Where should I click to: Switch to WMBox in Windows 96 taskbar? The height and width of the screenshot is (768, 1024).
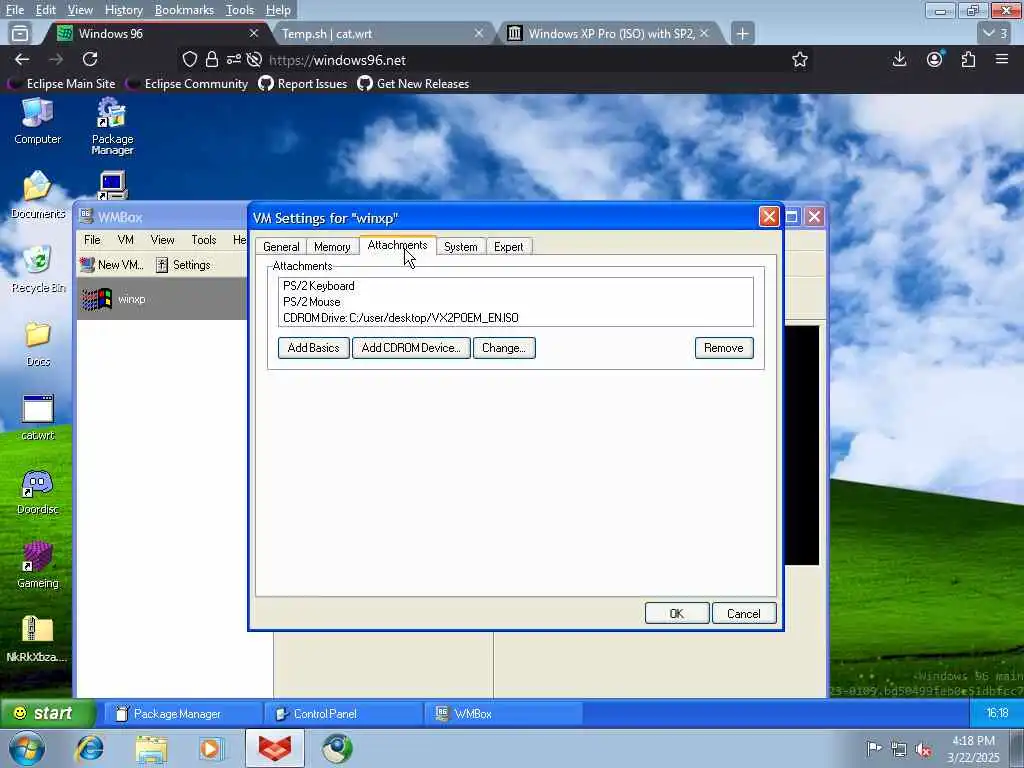(x=503, y=714)
